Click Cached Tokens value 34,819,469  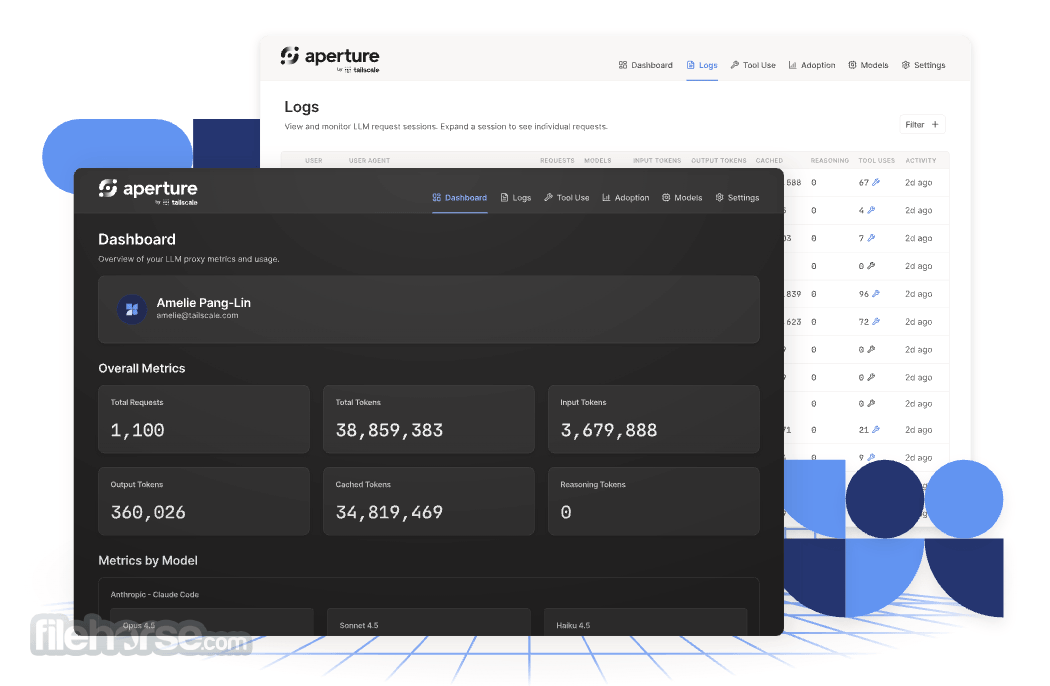tap(389, 512)
